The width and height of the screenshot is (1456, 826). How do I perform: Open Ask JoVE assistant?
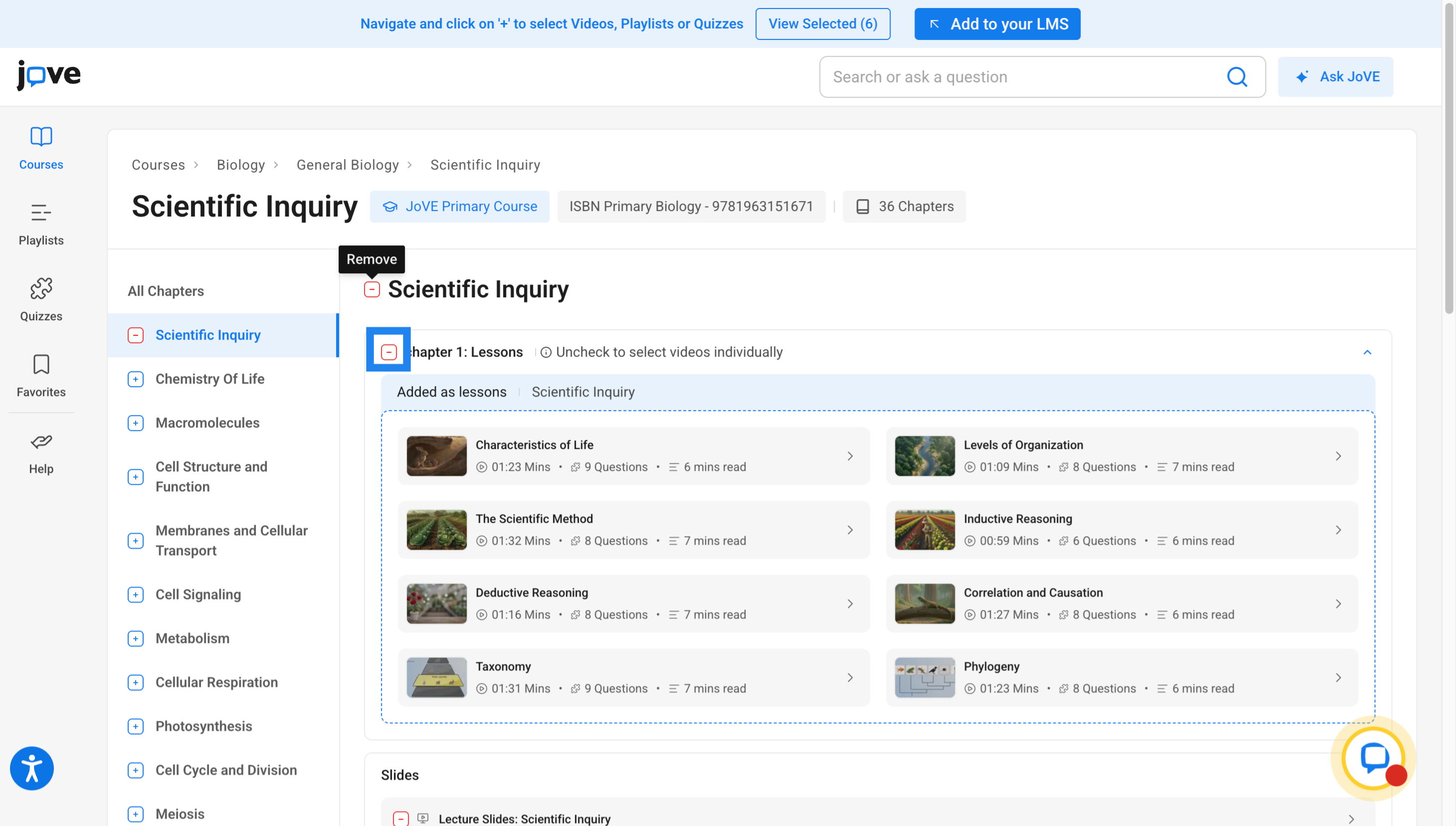1335,77
